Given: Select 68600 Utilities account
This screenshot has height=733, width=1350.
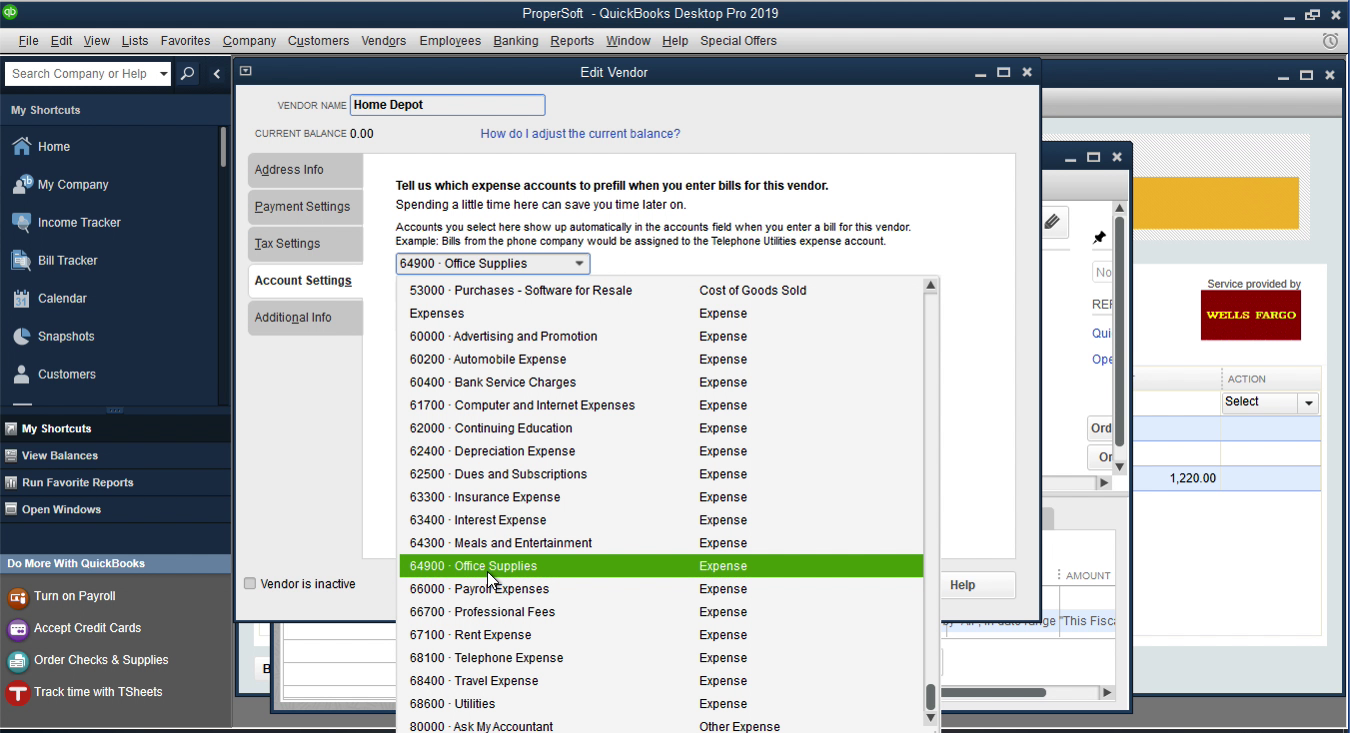Looking at the screenshot, I should pyautogui.click(x=660, y=705).
